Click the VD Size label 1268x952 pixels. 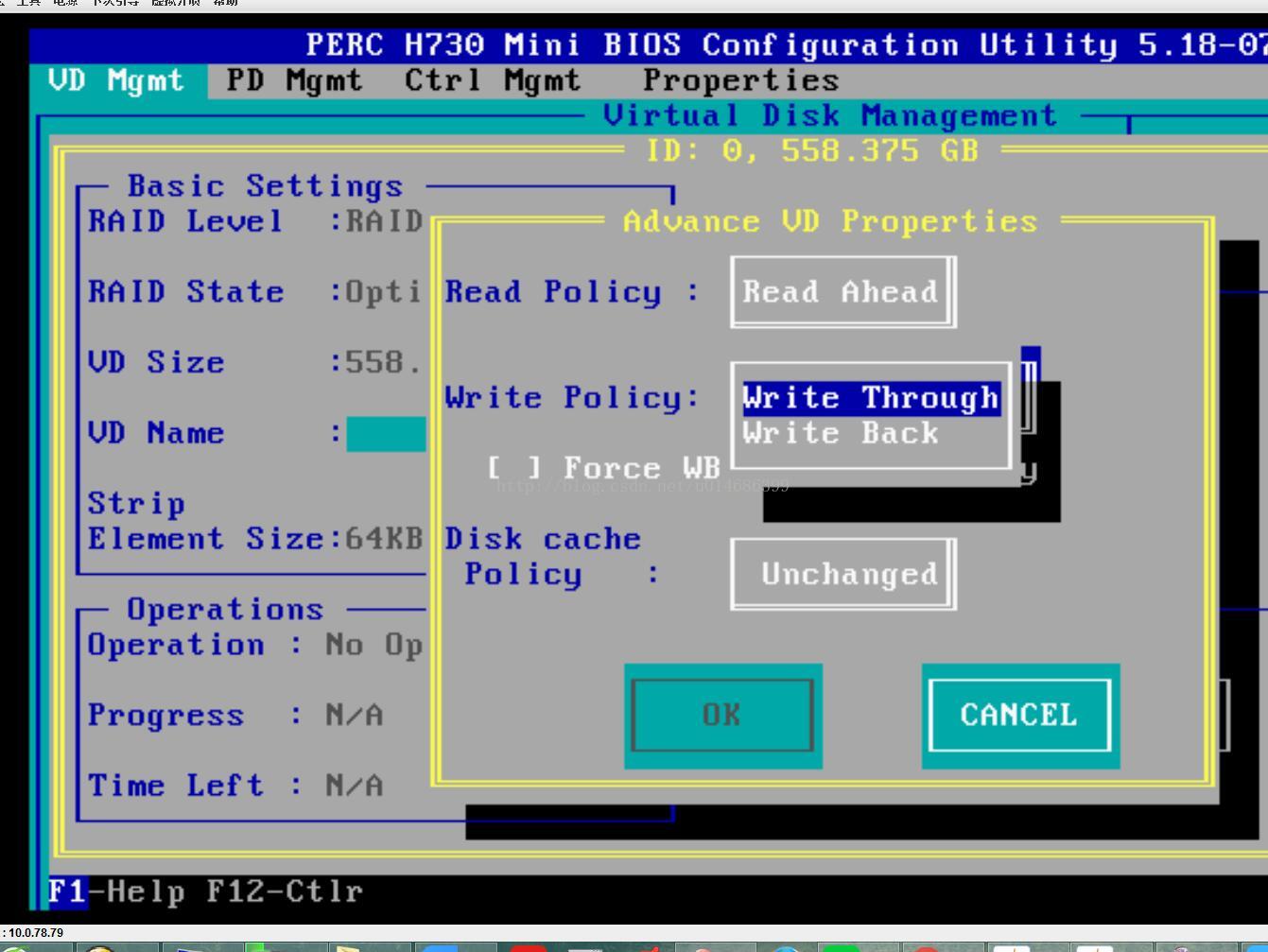(x=156, y=363)
